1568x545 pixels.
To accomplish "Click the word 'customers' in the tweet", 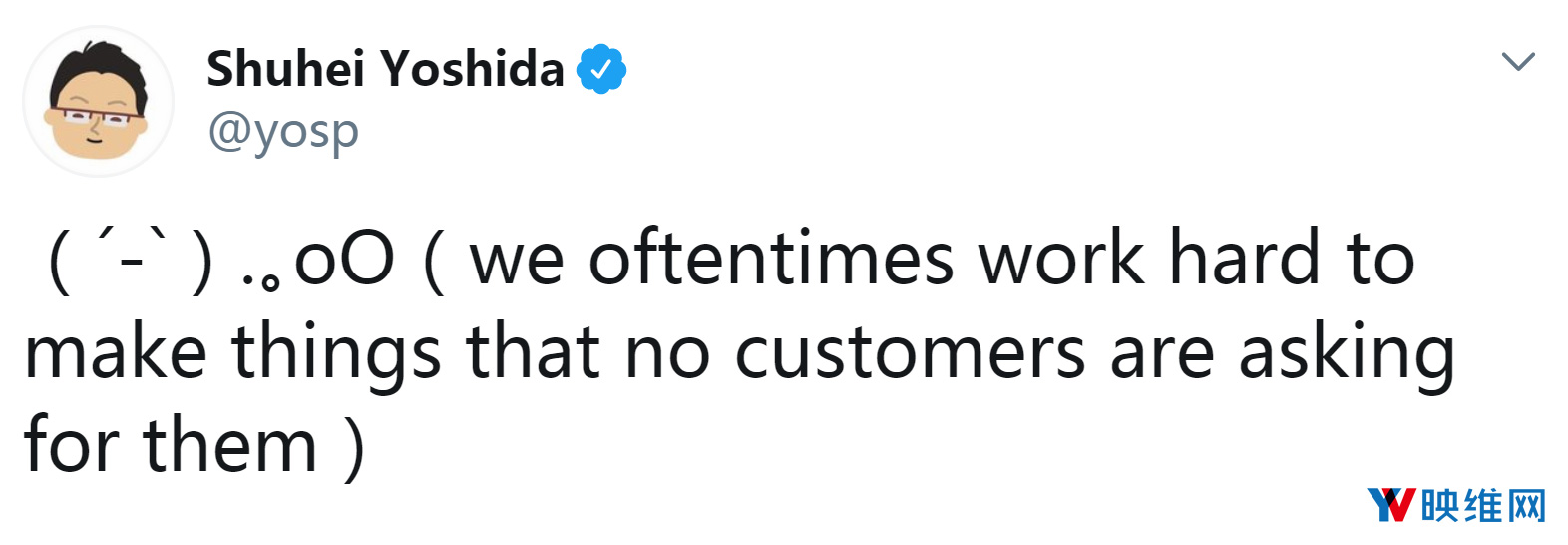I will 909,353.
